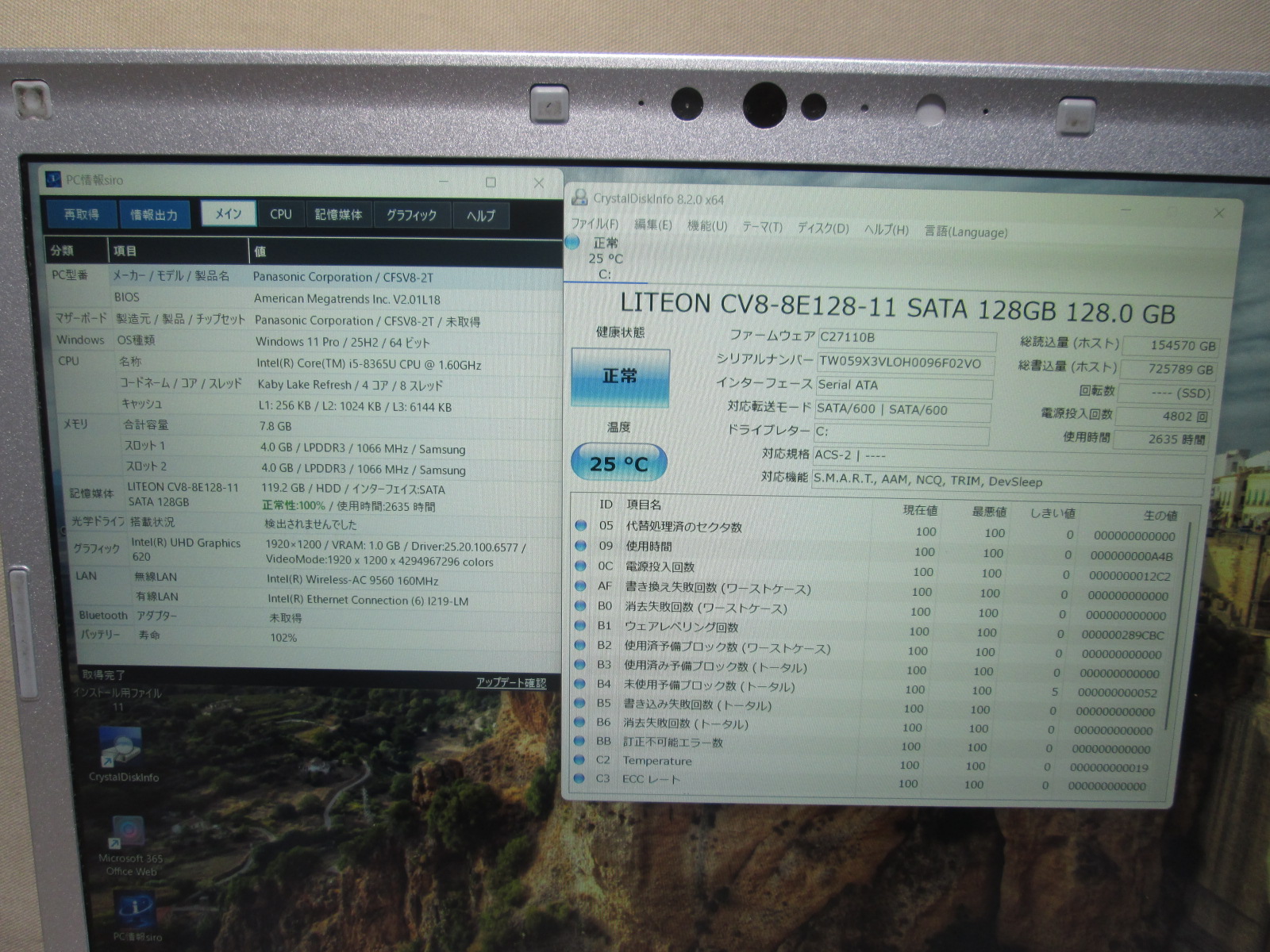Click the 対応機能 field listing S.M.A.R.T.

click(x=1007, y=482)
